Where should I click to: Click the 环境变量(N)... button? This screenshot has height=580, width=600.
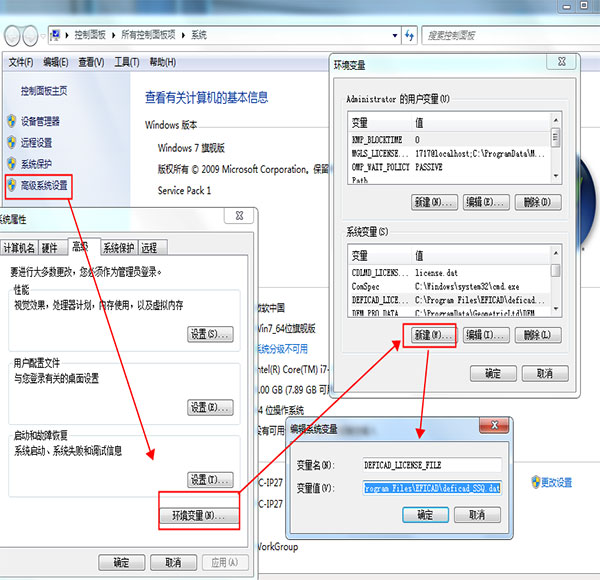(x=198, y=516)
